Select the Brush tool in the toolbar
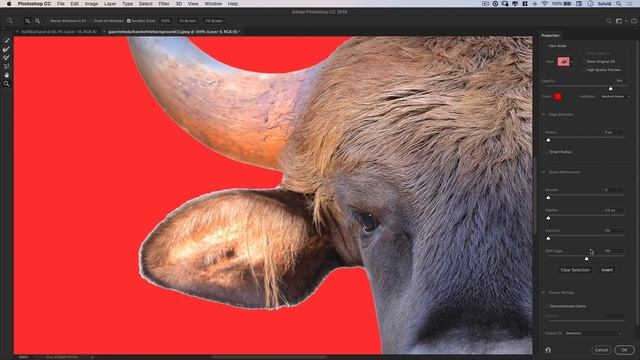Screen dimensions: 640x360 (x=7, y=58)
